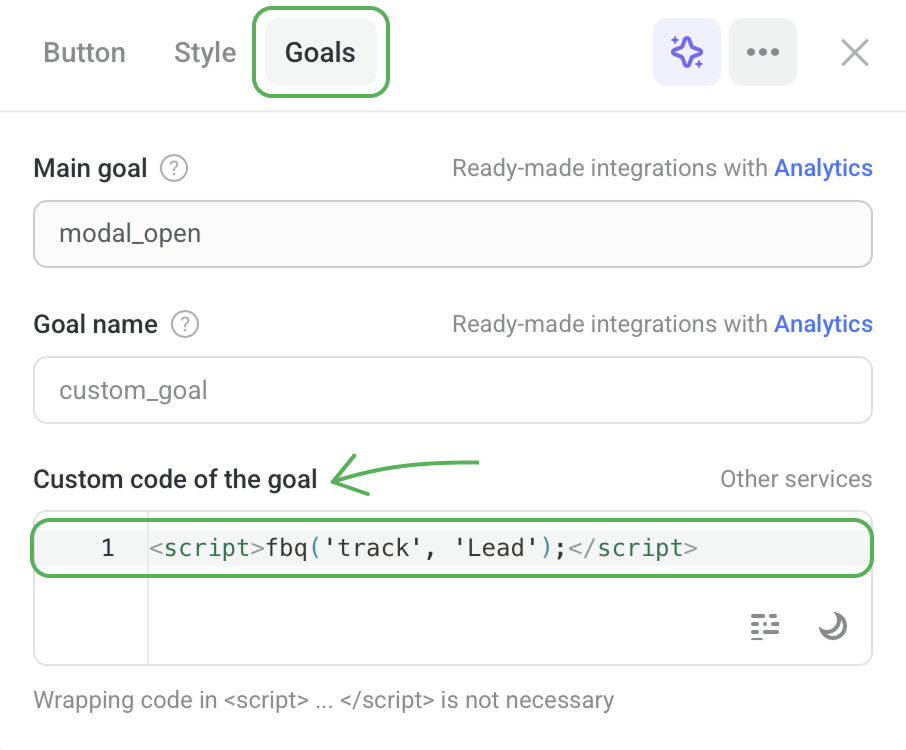Place cursor on 'Lead' in the code
Image resolution: width=906 pixels, height=750 pixels.
click(497, 548)
